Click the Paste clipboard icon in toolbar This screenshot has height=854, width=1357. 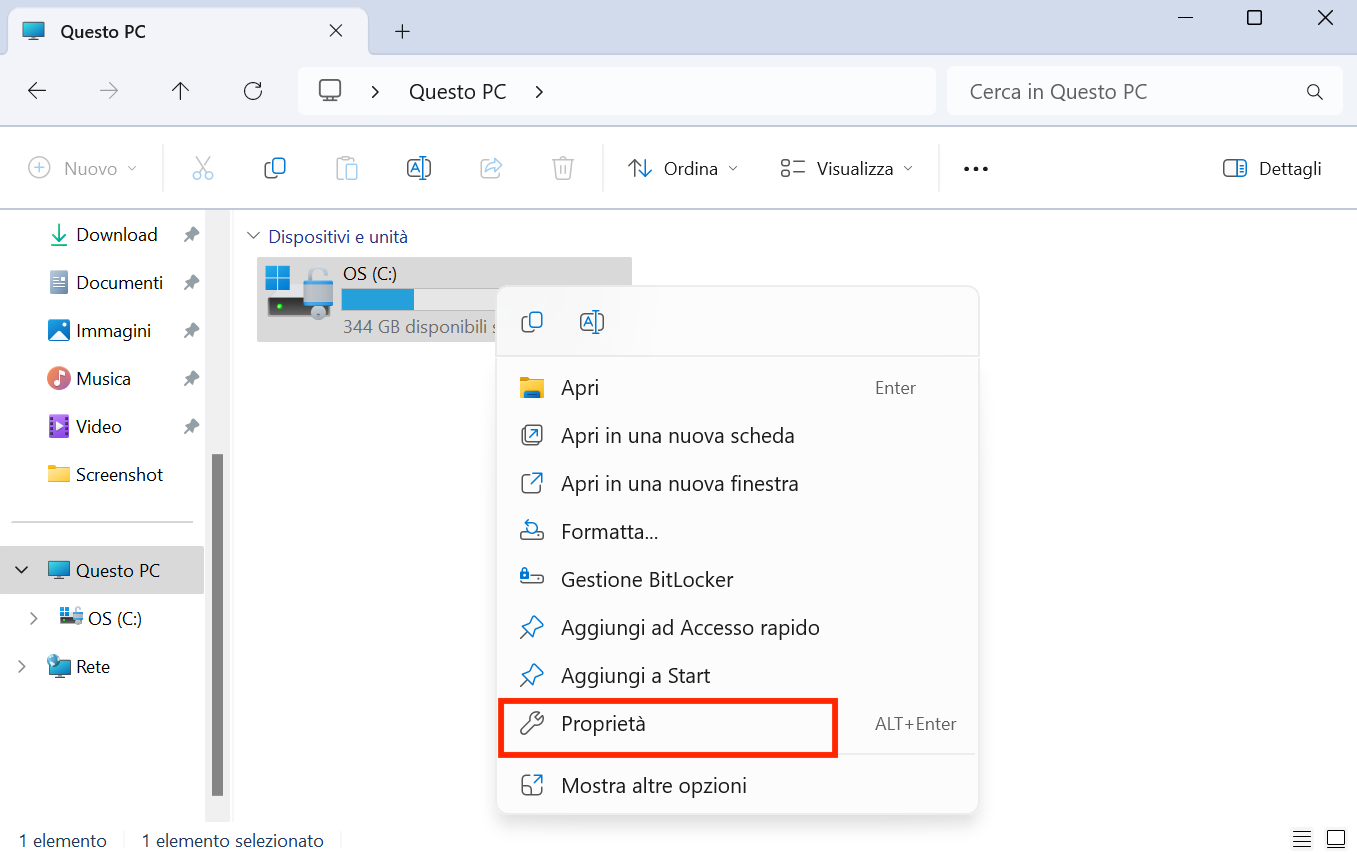coord(347,168)
